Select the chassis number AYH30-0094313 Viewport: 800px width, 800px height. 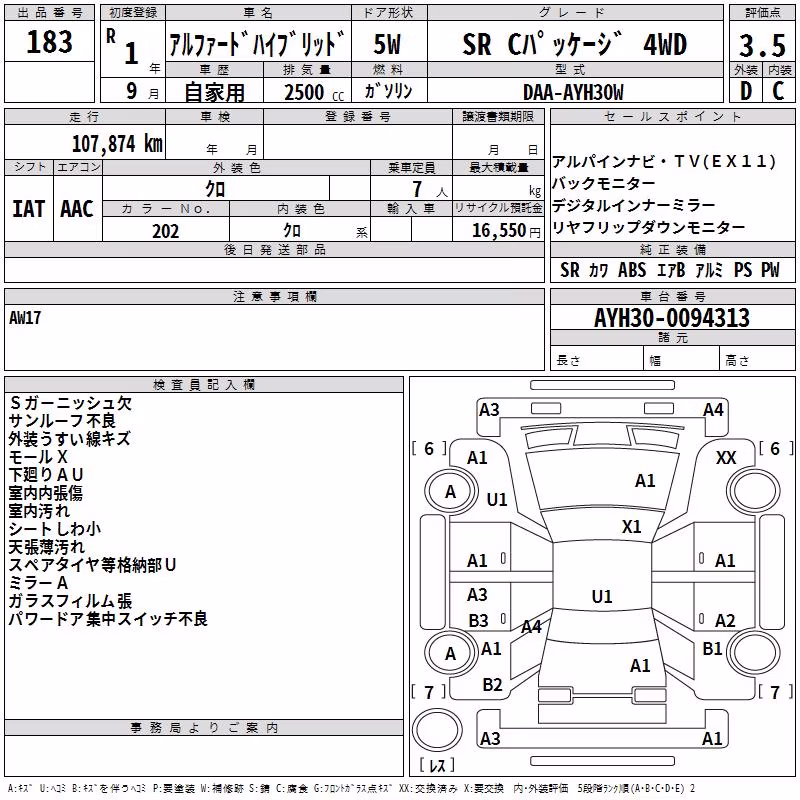click(672, 318)
